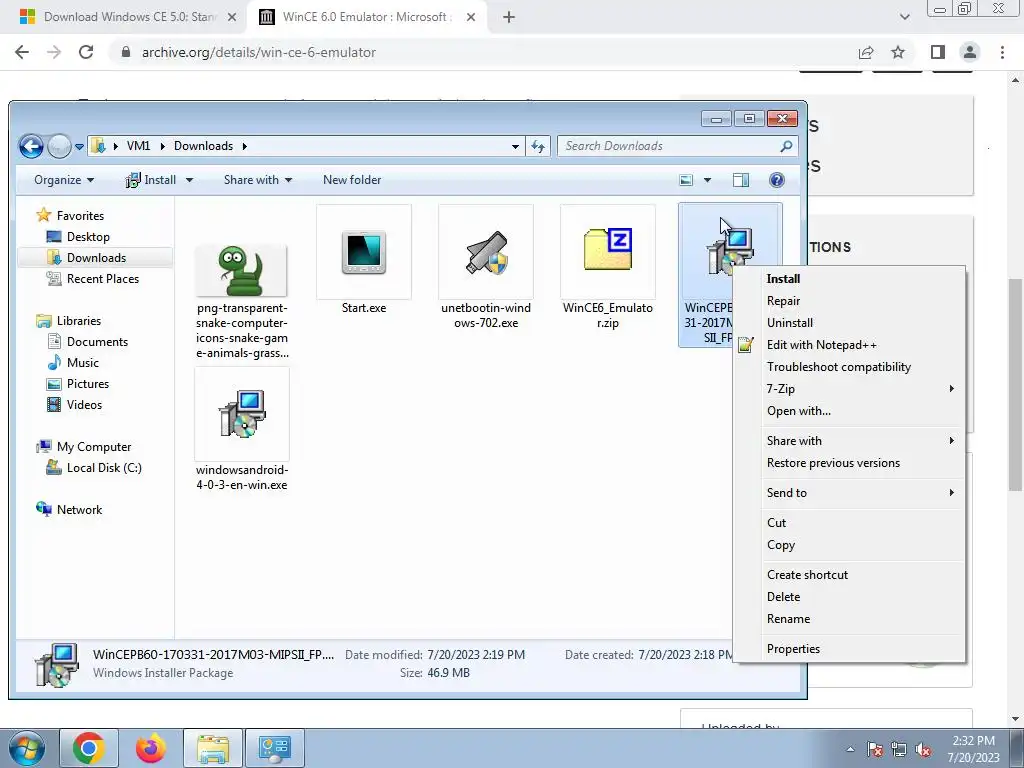Open Desktop in Favorites
The height and width of the screenshot is (768, 1024).
click(x=88, y=237)
